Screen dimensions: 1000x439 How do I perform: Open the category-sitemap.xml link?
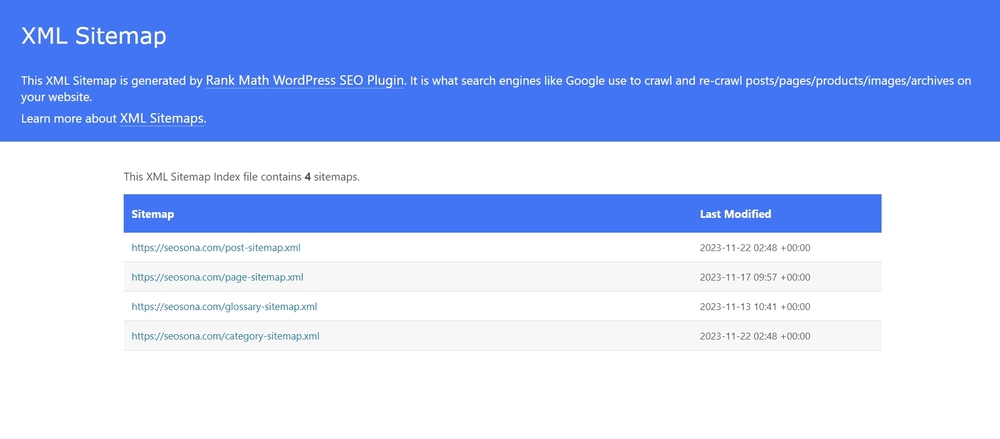[225, 336]
